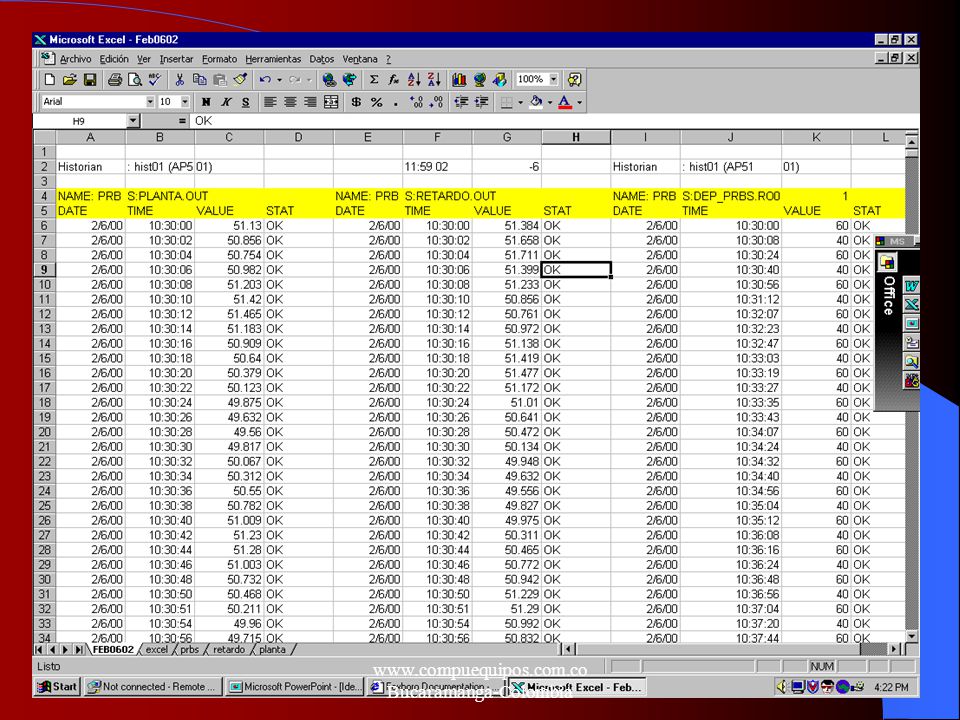Switch to the prbs sheet tab
The height and width of the screenshot is (720, 960).
[x=190, y=650]
